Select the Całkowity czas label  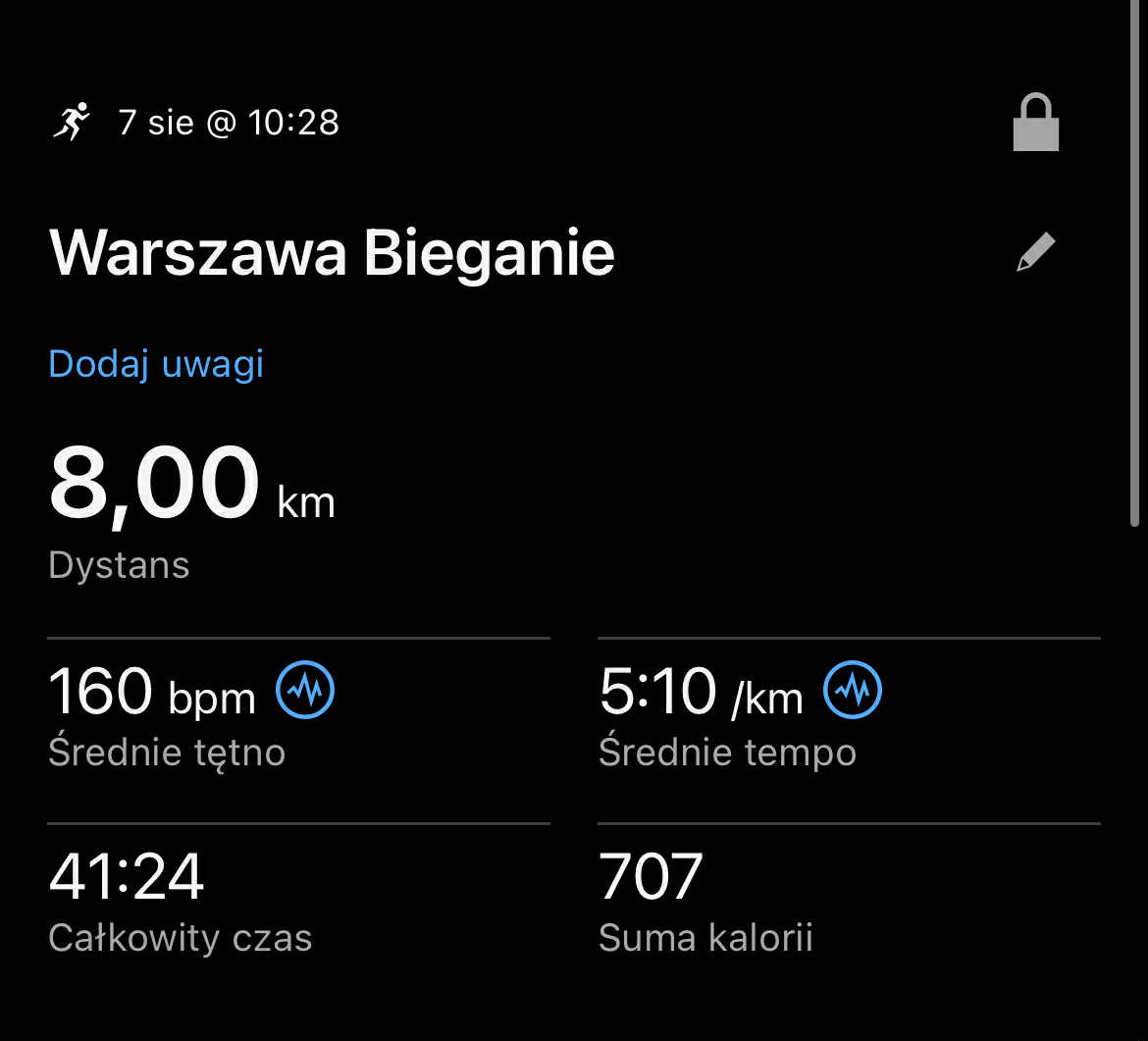180,938
